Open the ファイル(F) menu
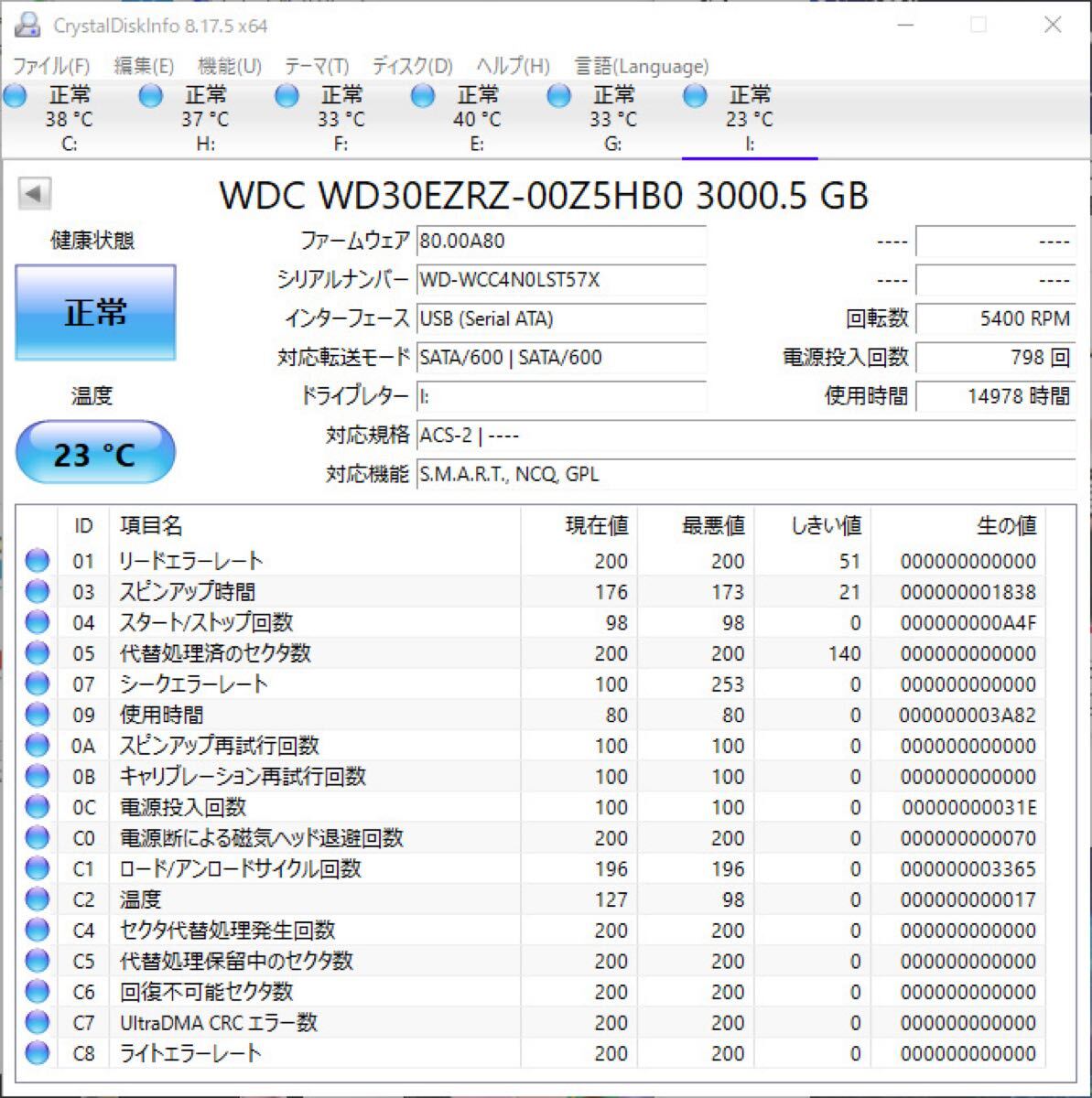1092x1098 pixels. click(x=51, y=66)
